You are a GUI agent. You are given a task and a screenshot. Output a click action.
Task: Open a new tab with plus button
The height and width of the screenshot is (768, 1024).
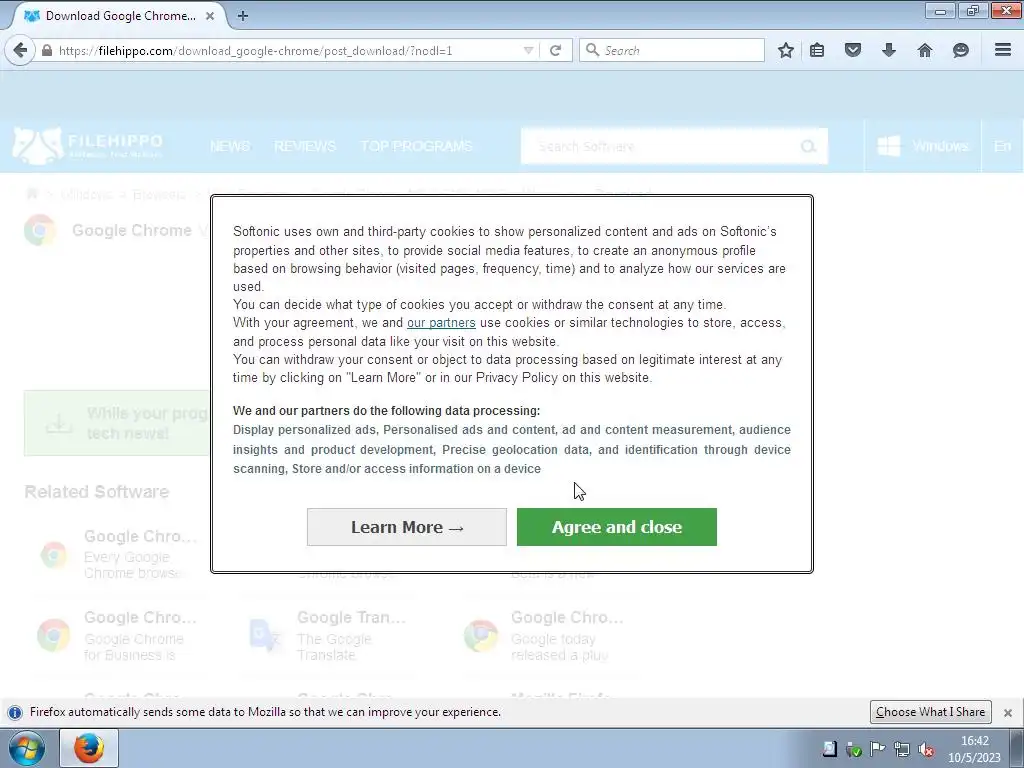243,16
